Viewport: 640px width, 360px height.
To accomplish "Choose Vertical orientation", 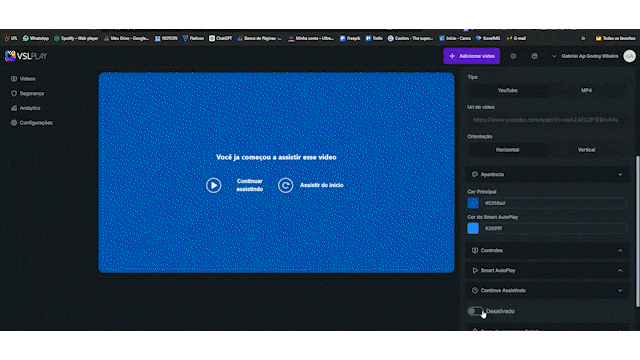I will point(586,150).
